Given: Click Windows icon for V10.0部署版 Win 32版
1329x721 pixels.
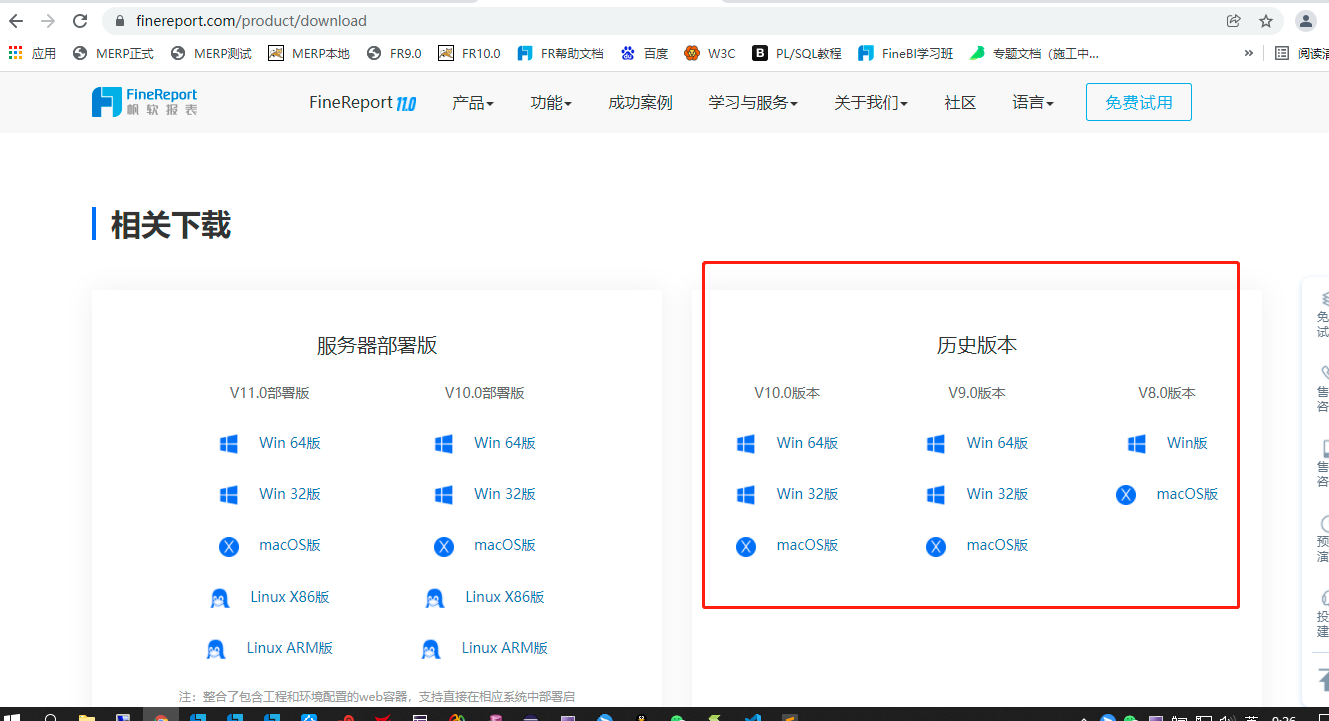Looking at the screenshot, I should (x=444, y=494).
